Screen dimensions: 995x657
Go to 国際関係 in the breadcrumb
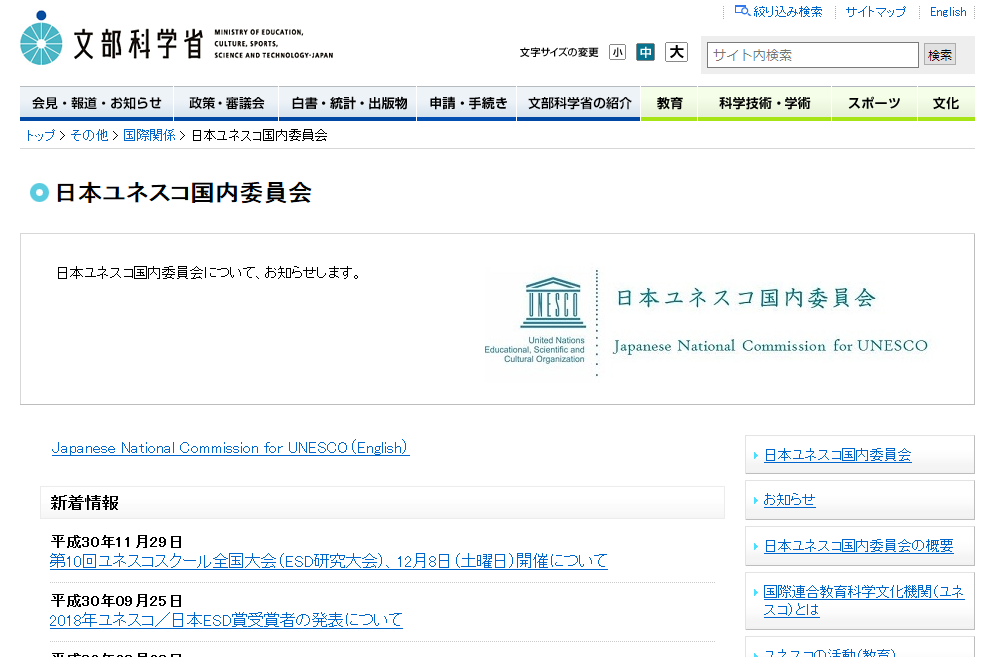click(x=149, y=135)
